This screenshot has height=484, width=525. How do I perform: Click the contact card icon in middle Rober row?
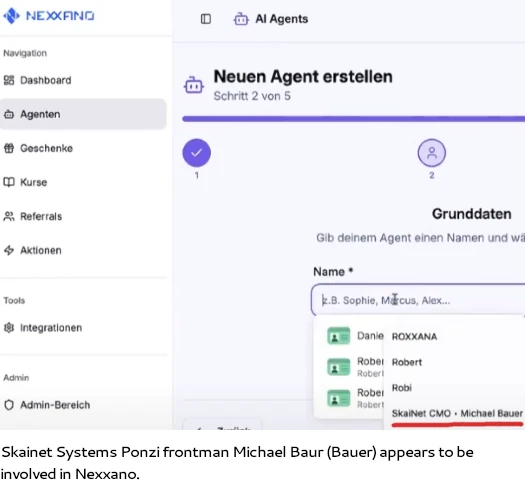pos(339,367)
